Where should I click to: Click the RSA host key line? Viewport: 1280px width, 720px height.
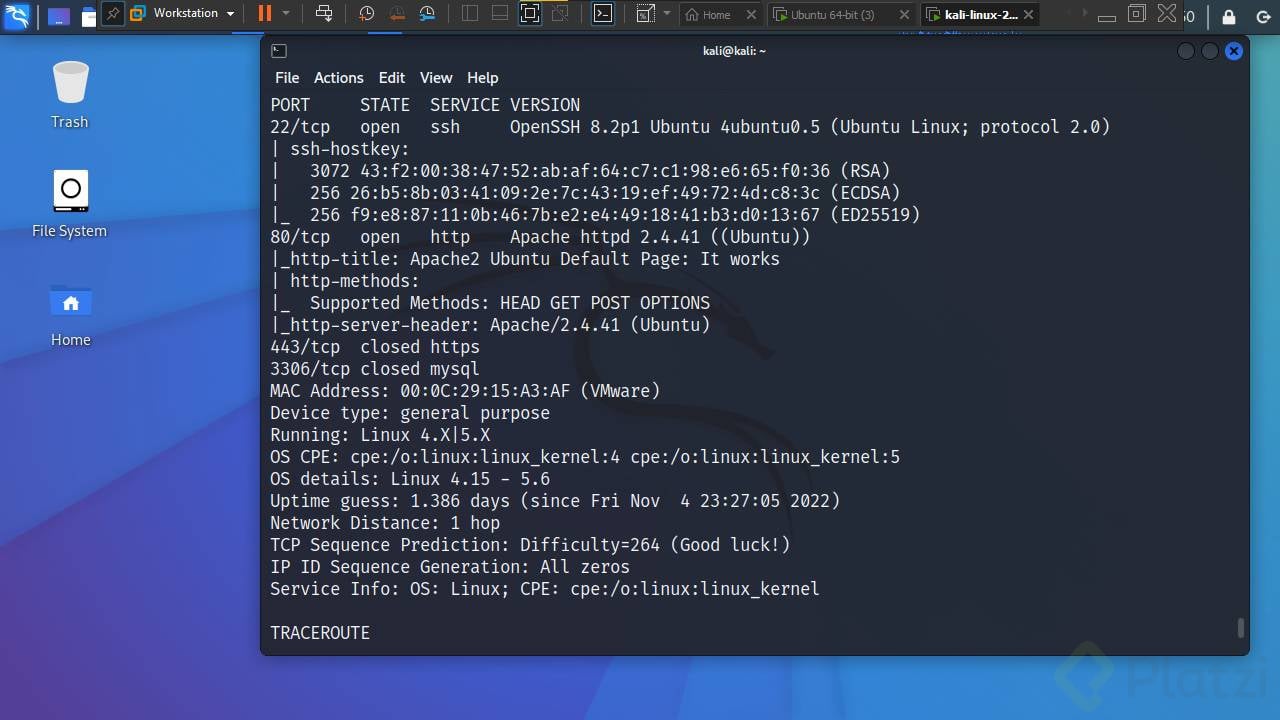[580, 171]
